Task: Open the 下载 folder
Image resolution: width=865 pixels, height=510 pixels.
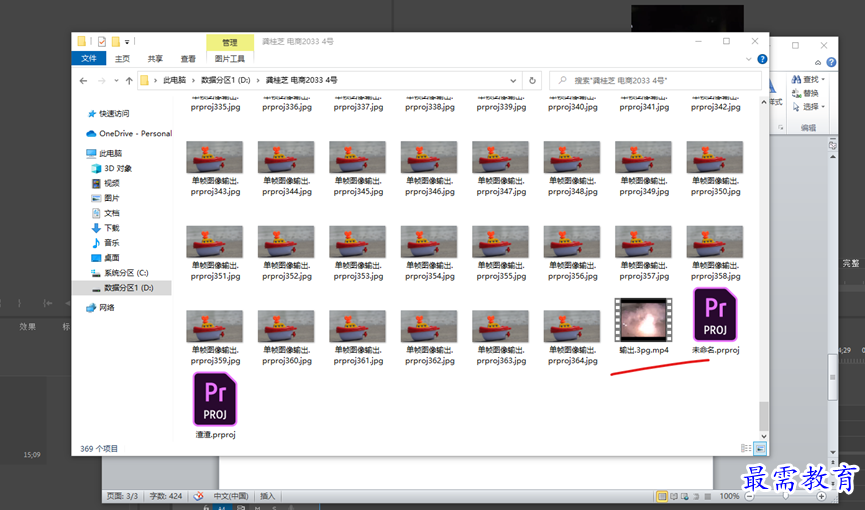Action: [112, 228]
